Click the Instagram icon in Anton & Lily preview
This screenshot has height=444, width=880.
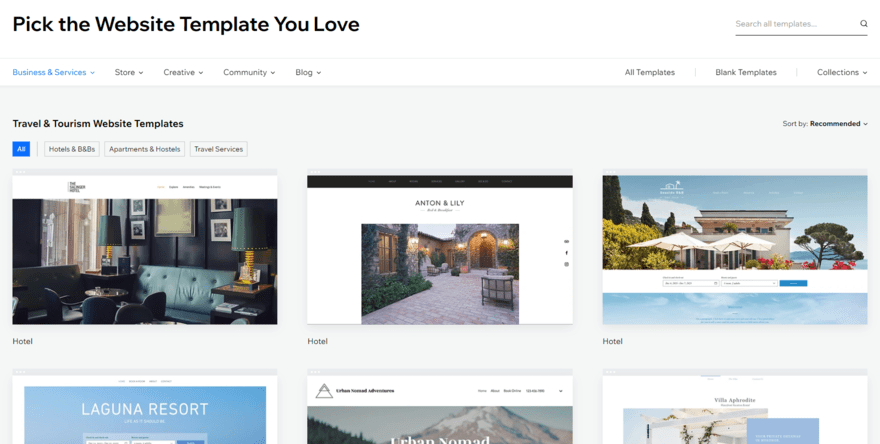[566, 264]
